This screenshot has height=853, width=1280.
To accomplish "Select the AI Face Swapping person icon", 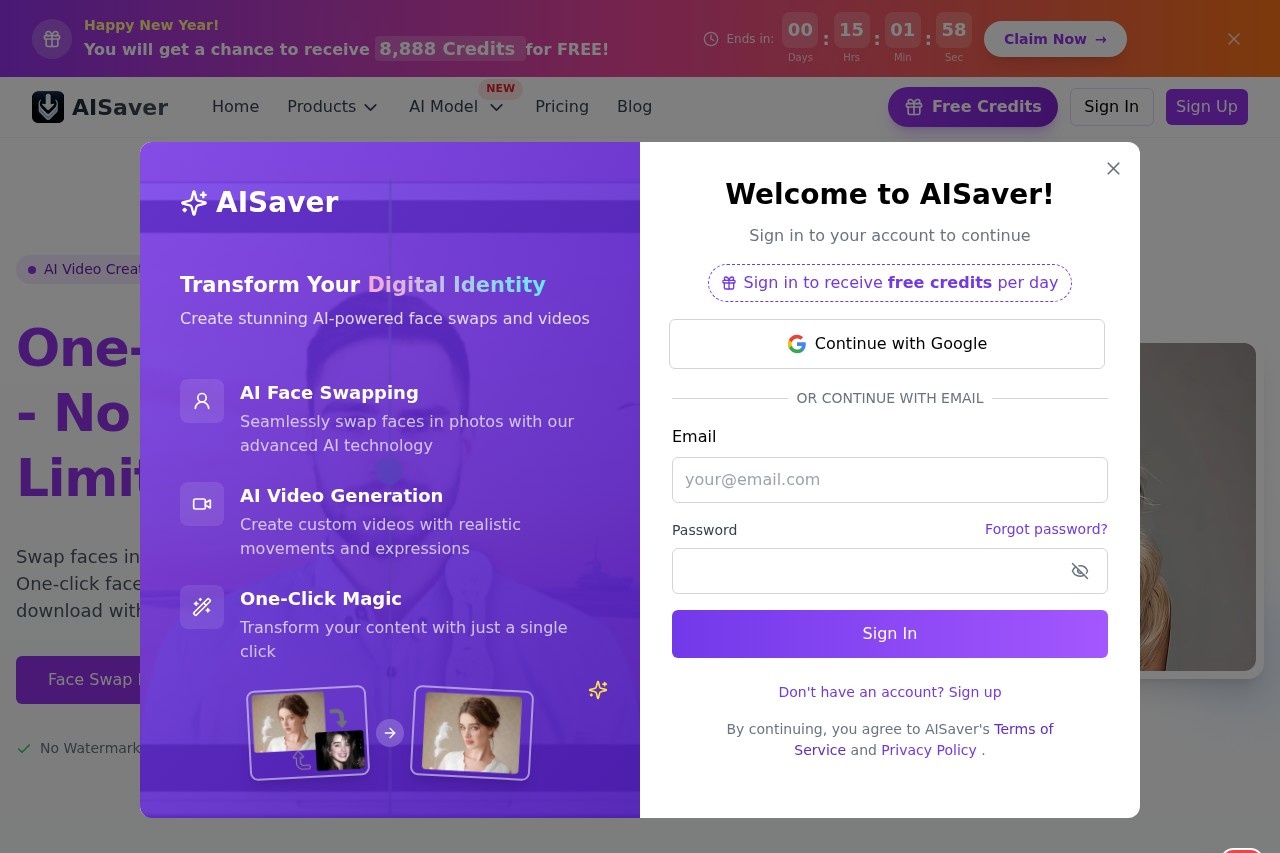I will pos(202,401).
